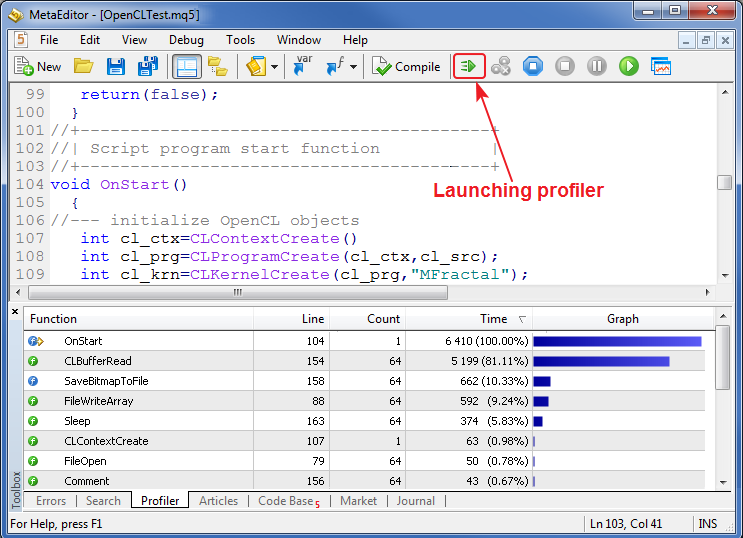This screenshot has height=538, width=743.
Task: Click the insert variable 'var' icon
Action: pos(302,65)
